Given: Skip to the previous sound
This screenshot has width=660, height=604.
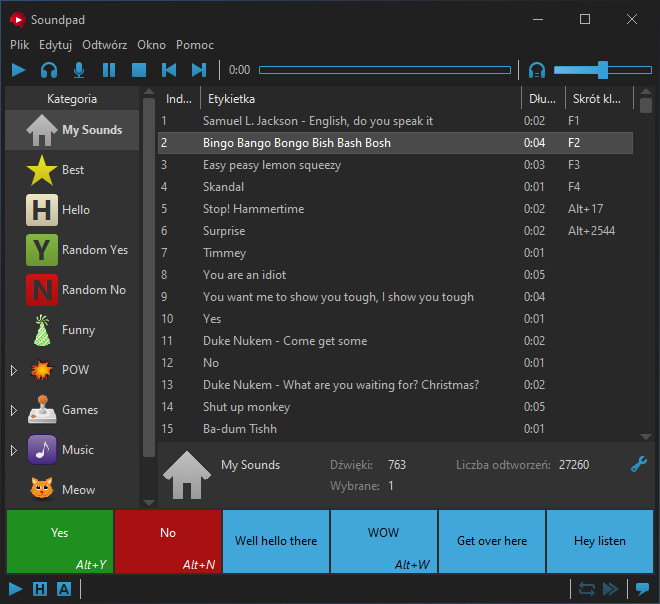Looking at the screenshot, I should coord(169,70).
